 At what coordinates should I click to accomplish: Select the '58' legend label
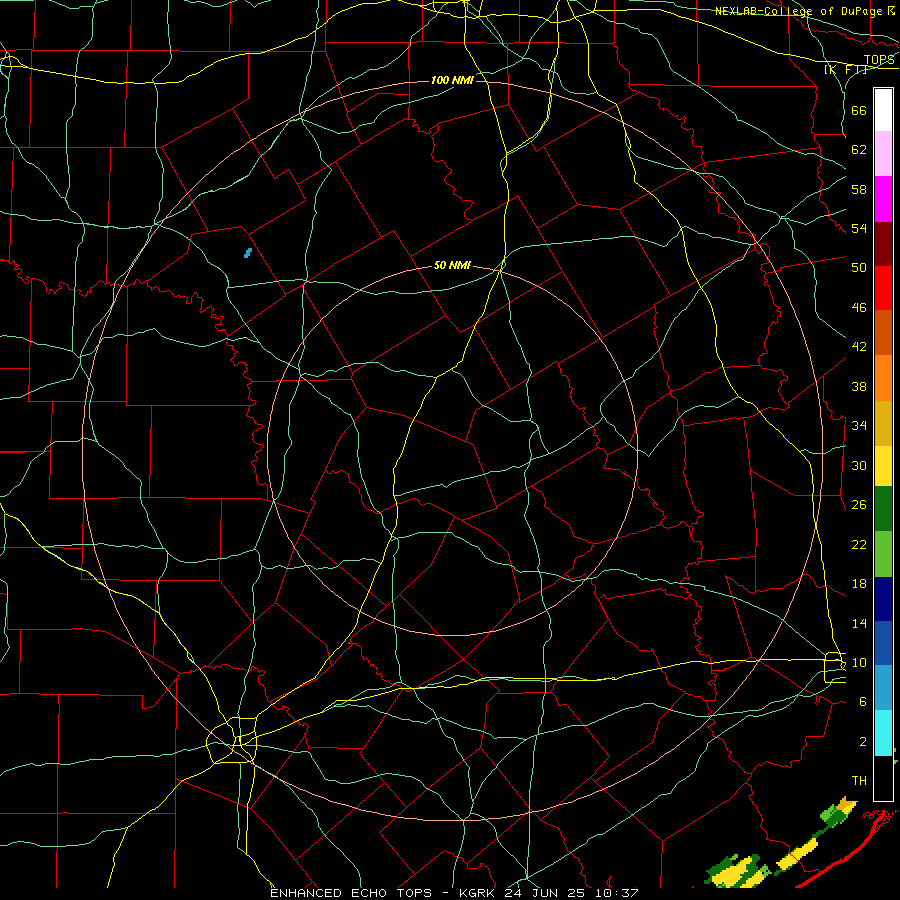pyautogui.click(x=859, y=189)
